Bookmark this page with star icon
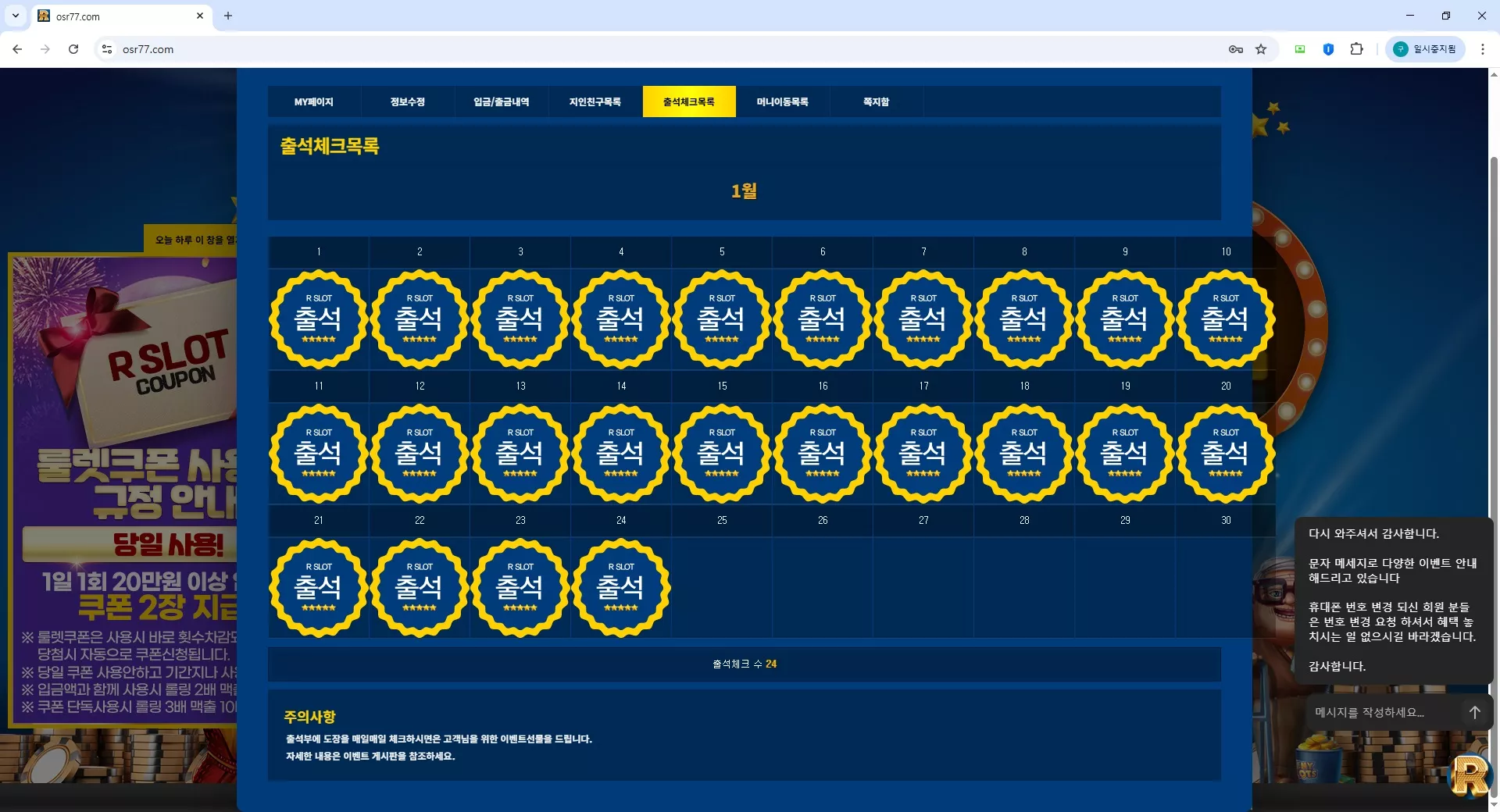 tap(1261, 49)
